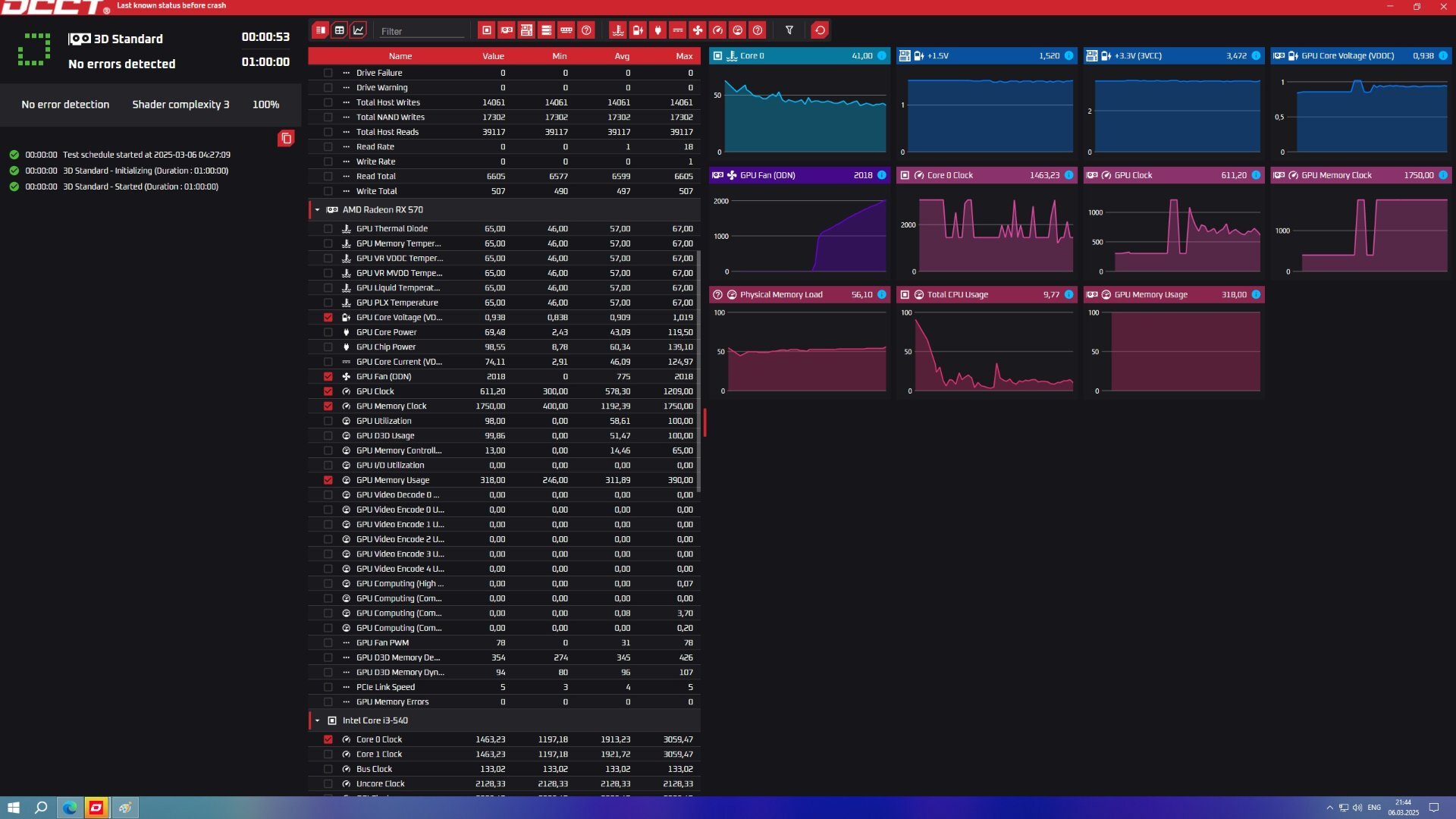Select the Uncore Clock row

504,784
